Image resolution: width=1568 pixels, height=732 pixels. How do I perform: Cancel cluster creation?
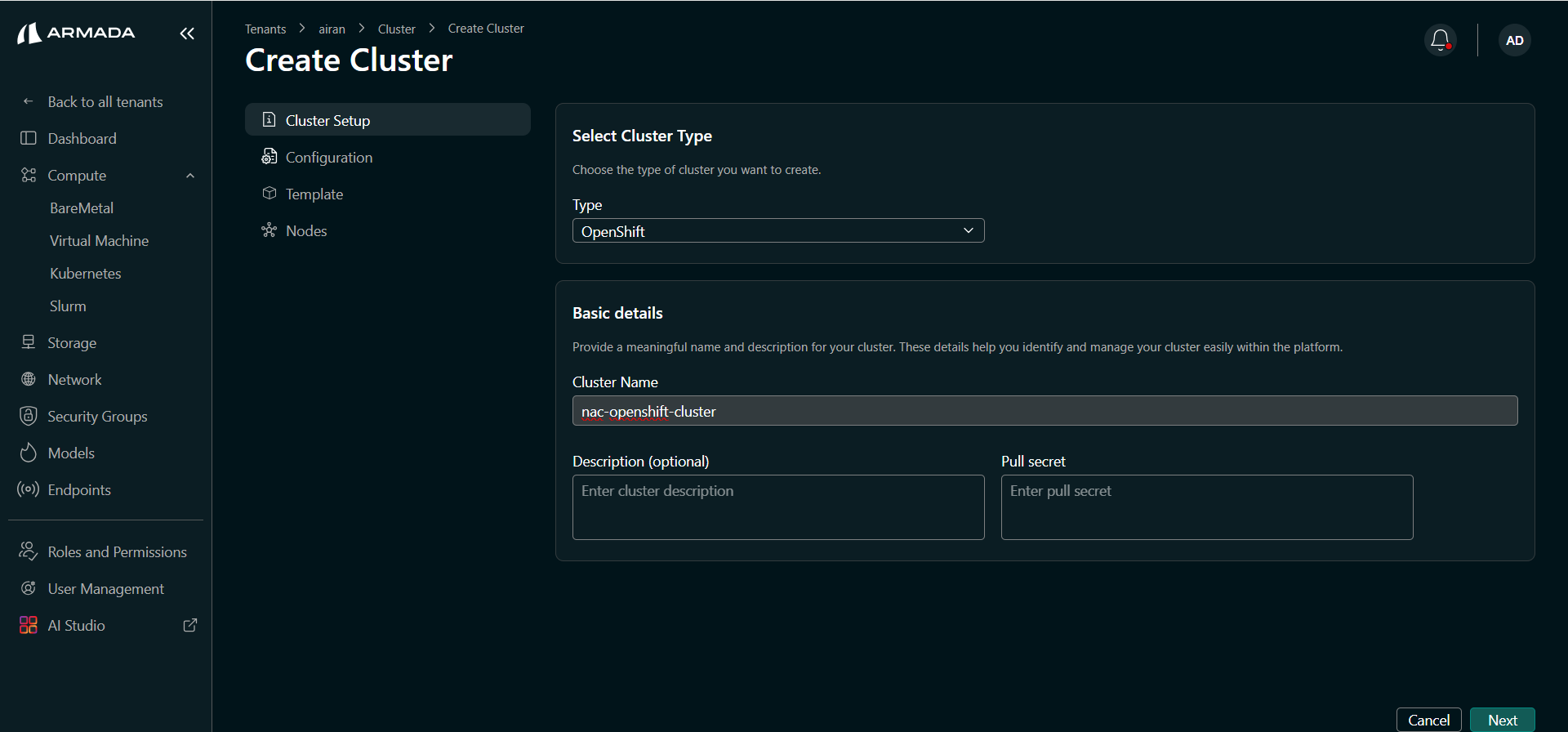(x=1428, y=719)
